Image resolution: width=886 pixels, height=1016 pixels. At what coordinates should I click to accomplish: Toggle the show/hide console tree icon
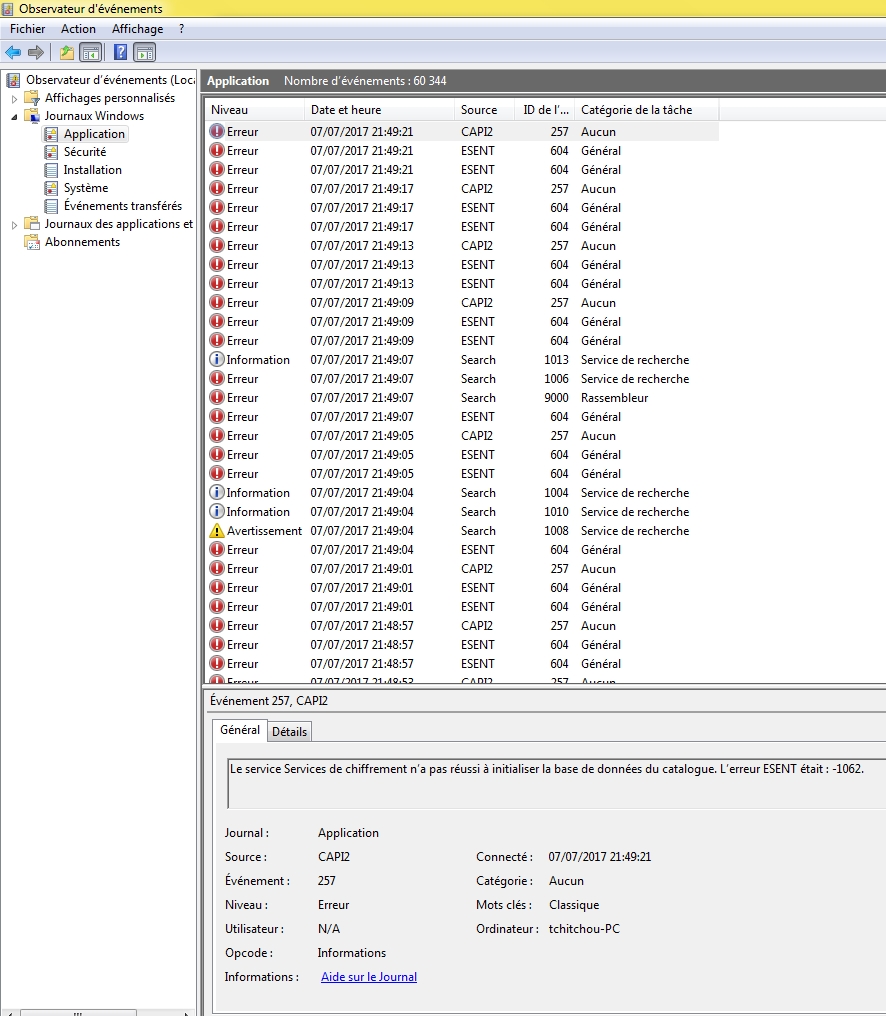point(91,52)
